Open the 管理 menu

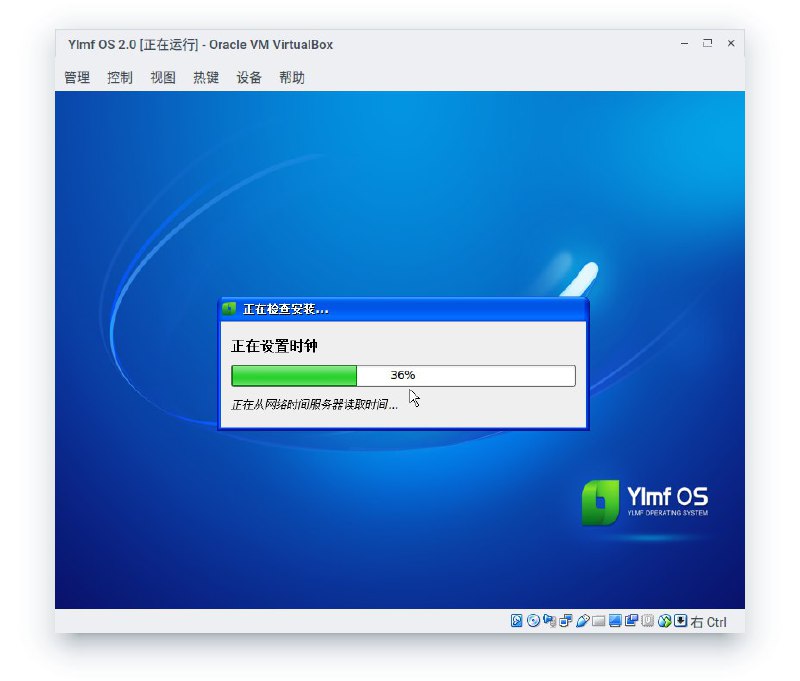point(77,78)
